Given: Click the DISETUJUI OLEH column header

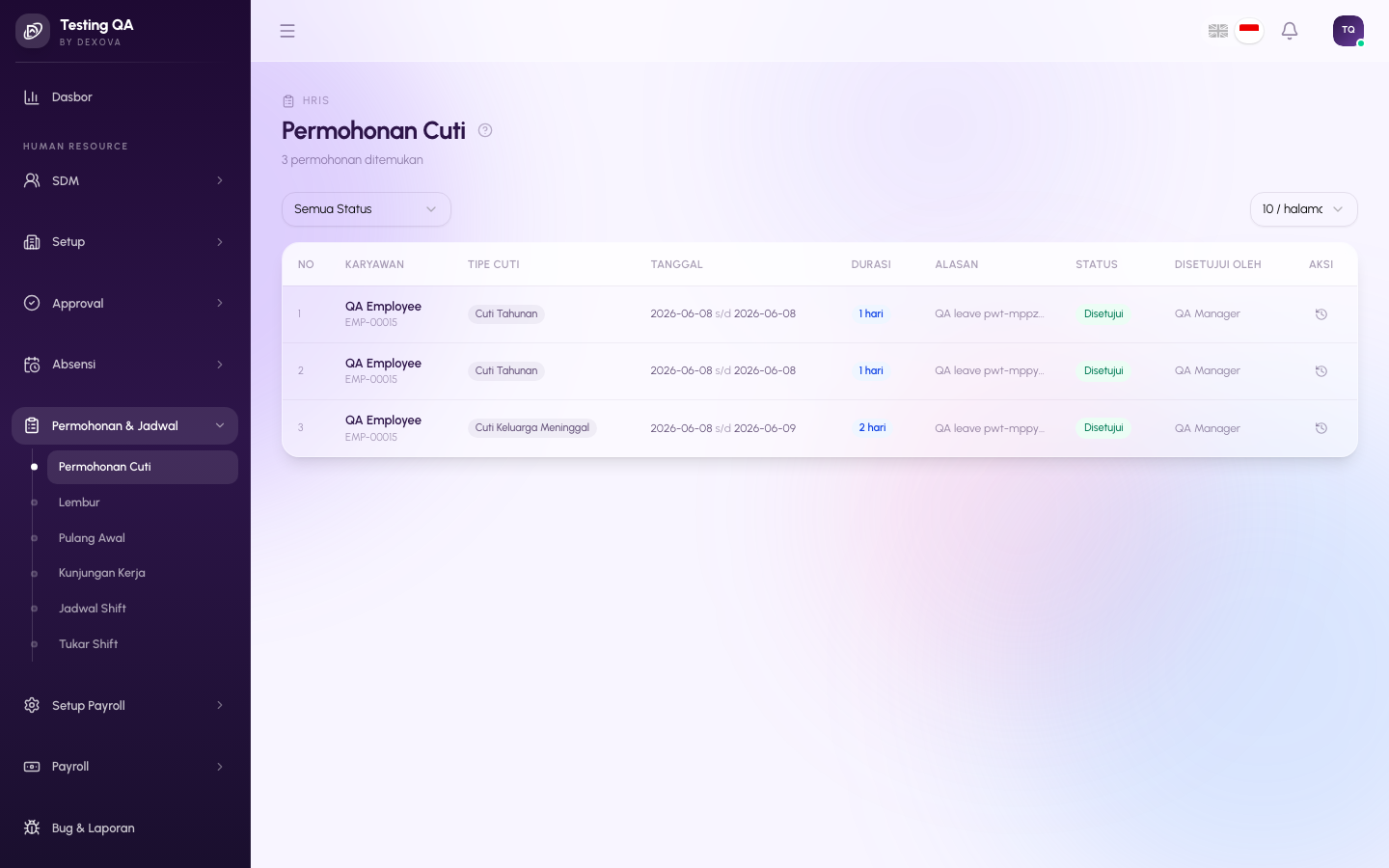Looking at the screenshot, I should point(1217,264).
